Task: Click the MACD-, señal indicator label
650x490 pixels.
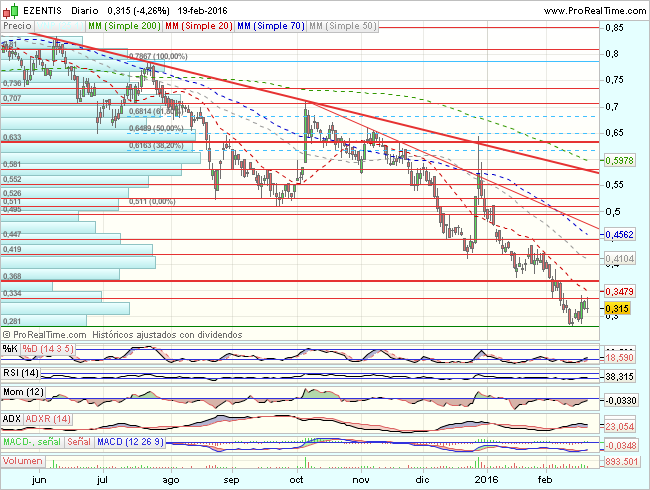Action: (32, 442)
